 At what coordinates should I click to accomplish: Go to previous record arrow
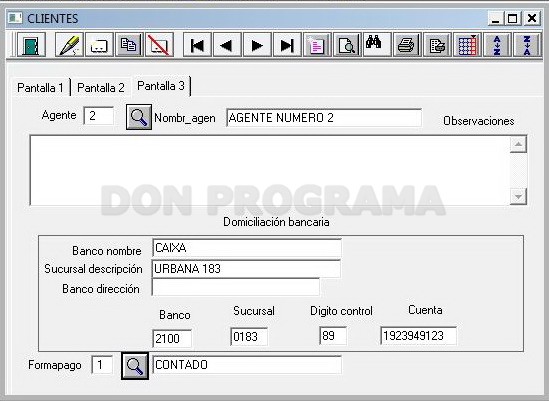point(227,45)
